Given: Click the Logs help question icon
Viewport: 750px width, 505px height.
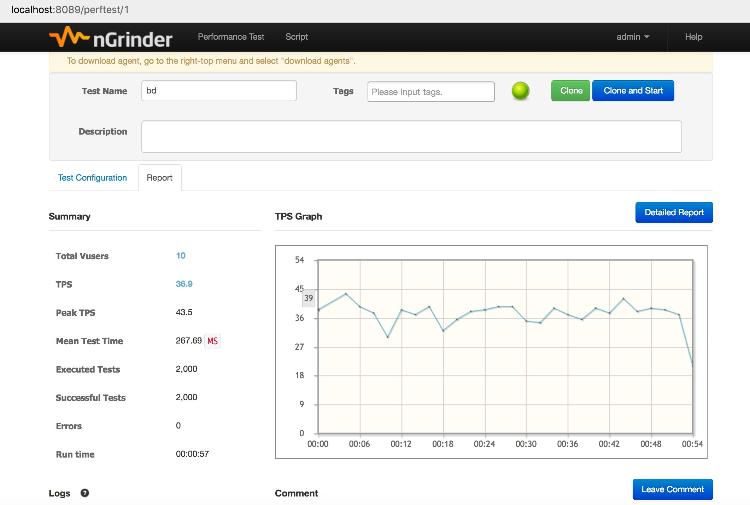Looking at the screenshot, I should click(84, 493).
